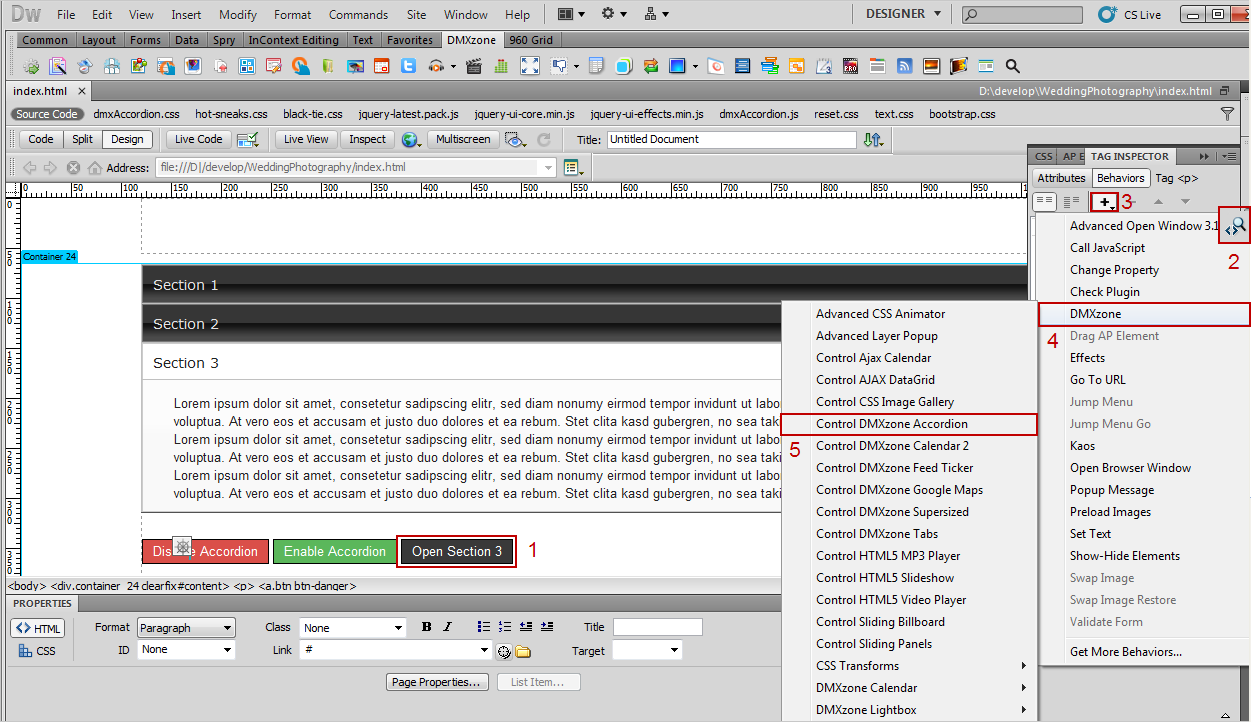This screenshot has width=1251, height=722.
Task: Insert unordered list from Properties panel
Action: tap(484, 627)
